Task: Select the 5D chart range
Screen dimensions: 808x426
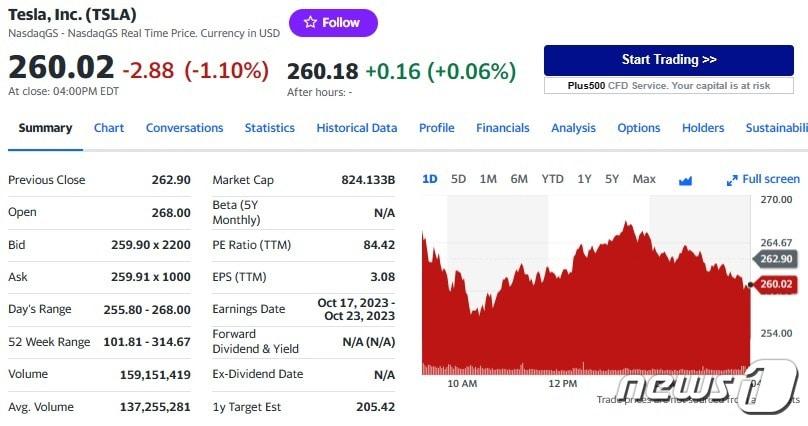Action: pyautogui.click(x=458, y=179)
